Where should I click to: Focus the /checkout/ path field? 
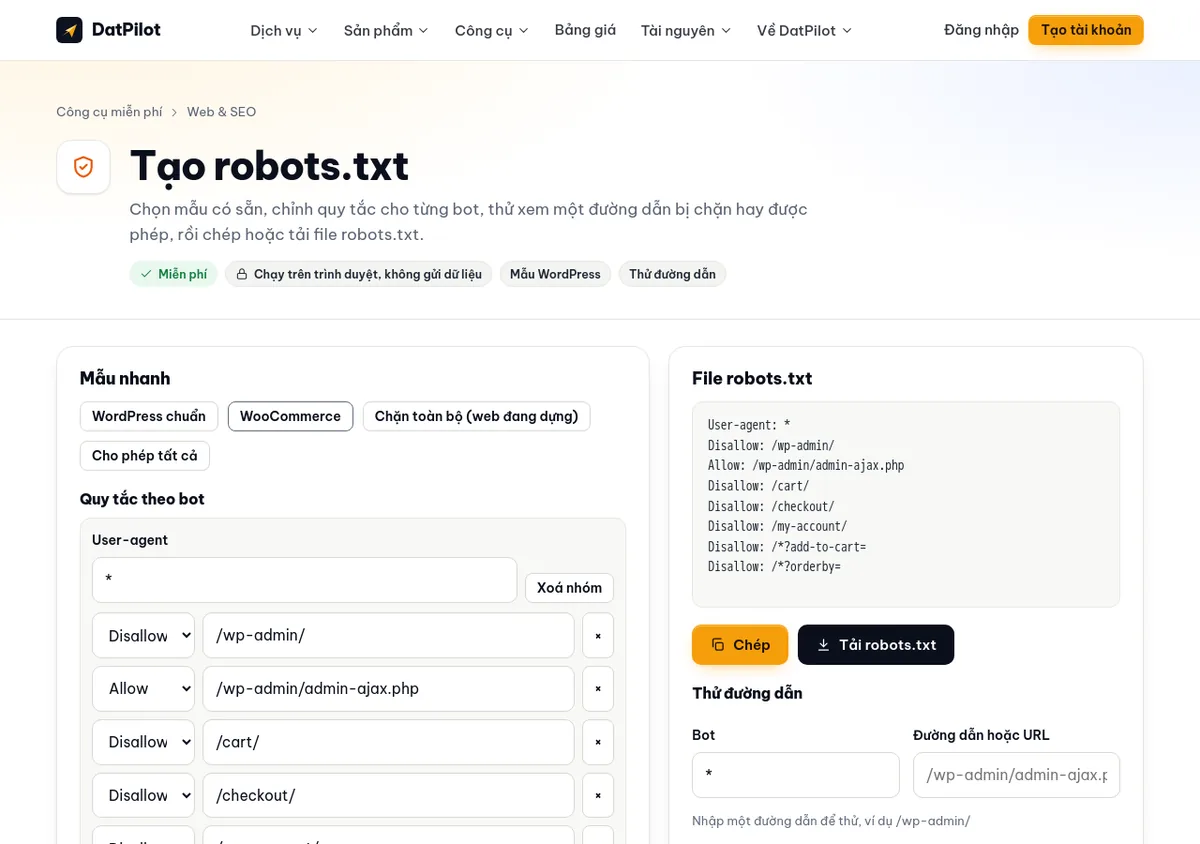coord(388,795)
